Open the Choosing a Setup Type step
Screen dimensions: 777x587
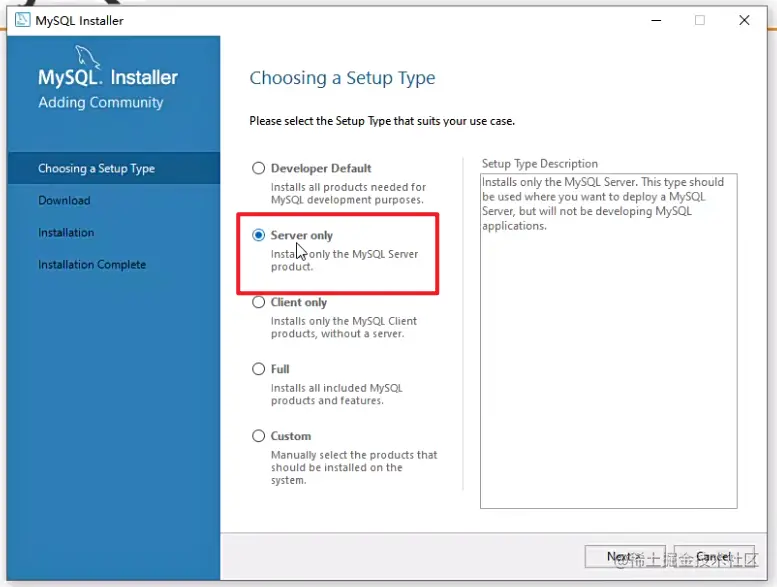113,168
